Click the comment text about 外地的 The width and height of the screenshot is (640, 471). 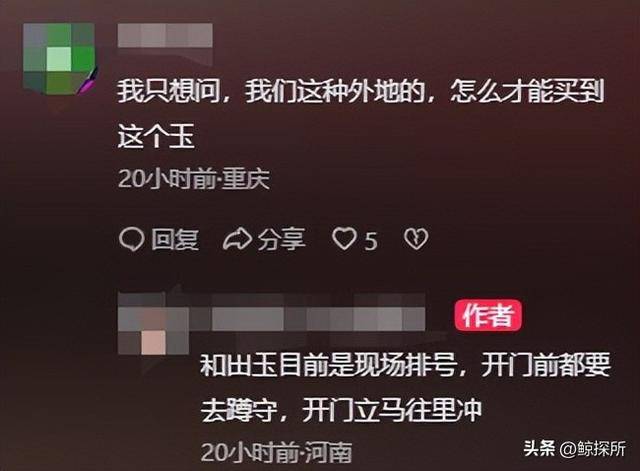[360, 113]
